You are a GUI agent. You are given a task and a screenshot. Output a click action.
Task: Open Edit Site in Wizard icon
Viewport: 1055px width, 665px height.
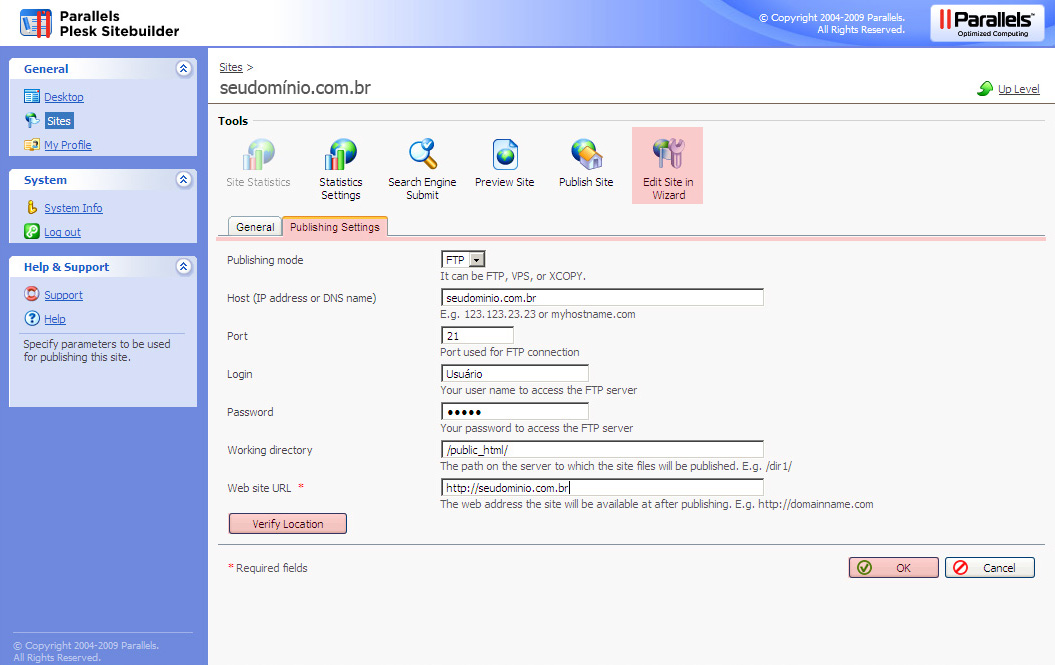click(668, 155)
